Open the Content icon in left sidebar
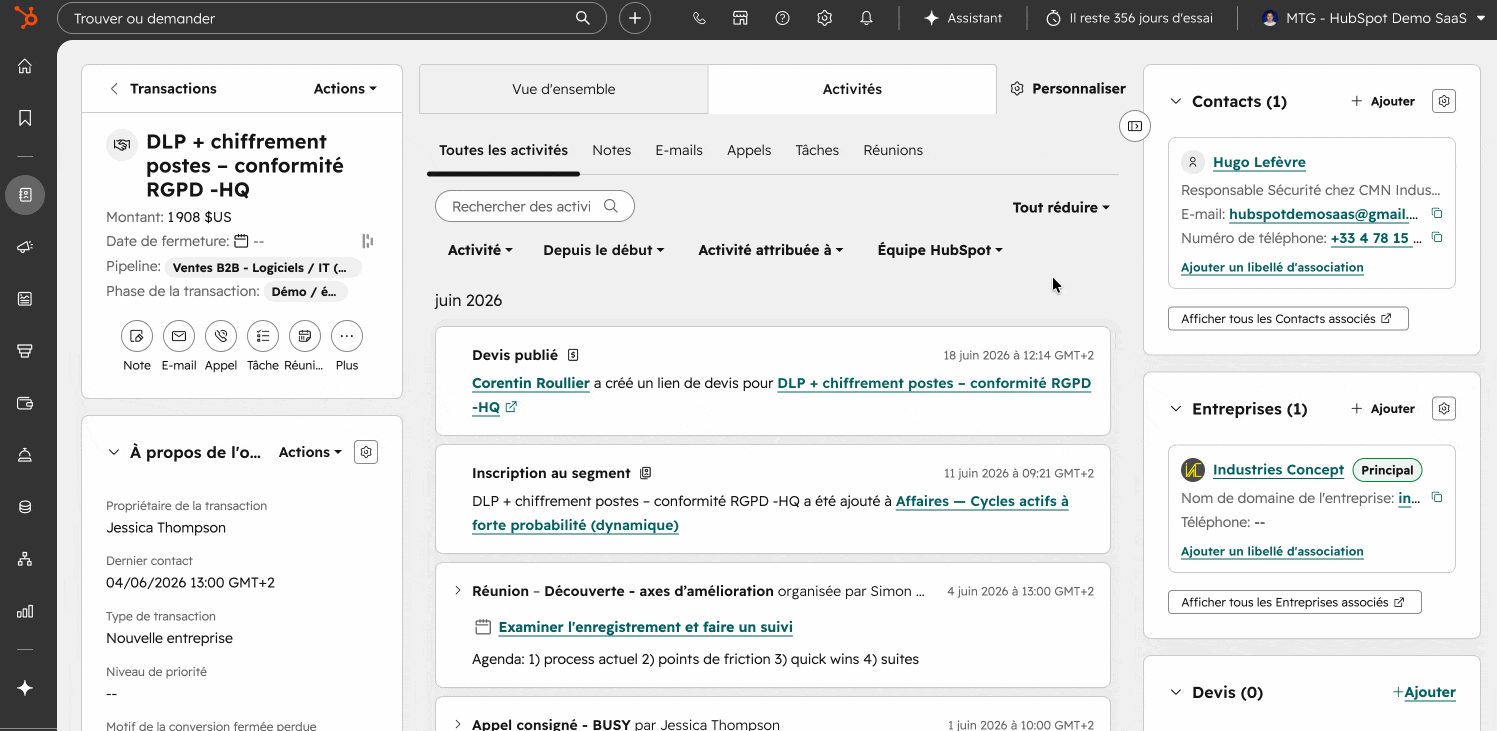This screenshot has width=1497, height=731. point(25,299)
